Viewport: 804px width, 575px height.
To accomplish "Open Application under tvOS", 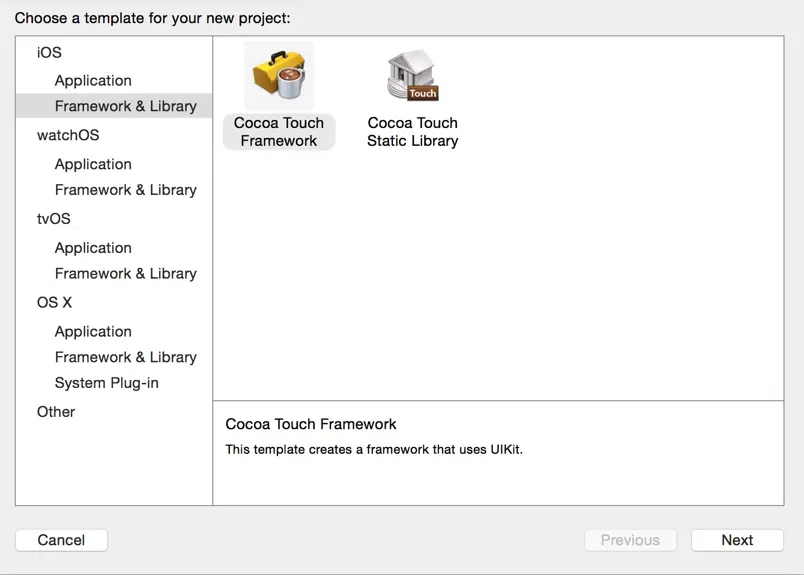I will pos(93,248).
